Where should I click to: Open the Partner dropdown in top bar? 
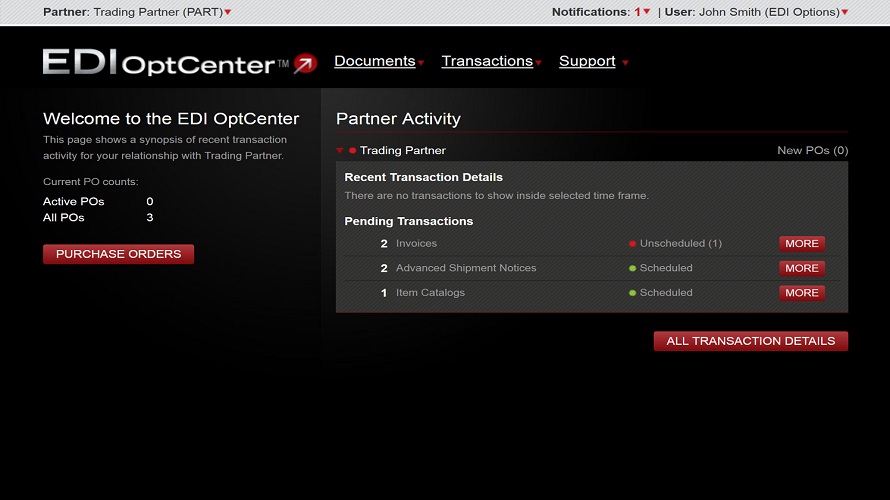tap(228, 12)
